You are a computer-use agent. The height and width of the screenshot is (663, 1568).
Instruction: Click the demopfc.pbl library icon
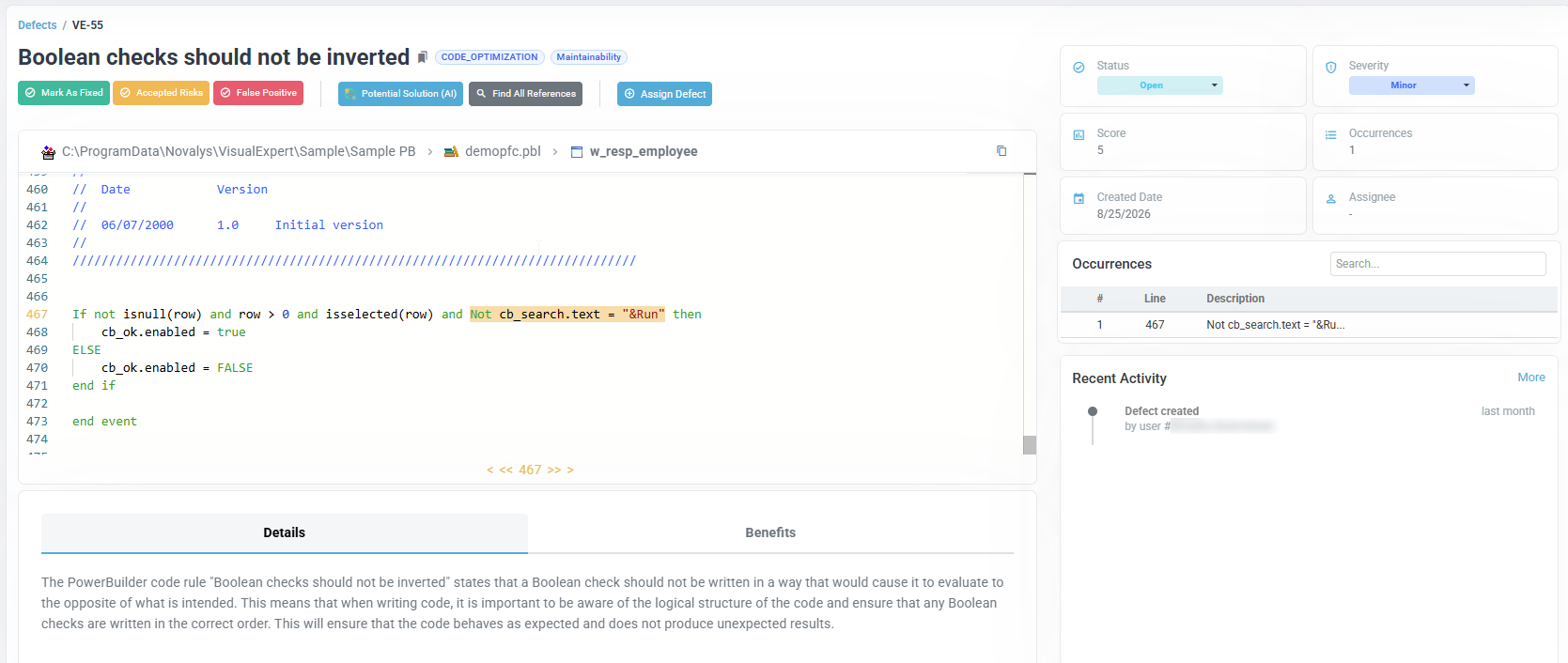click(x=451, y=152)
